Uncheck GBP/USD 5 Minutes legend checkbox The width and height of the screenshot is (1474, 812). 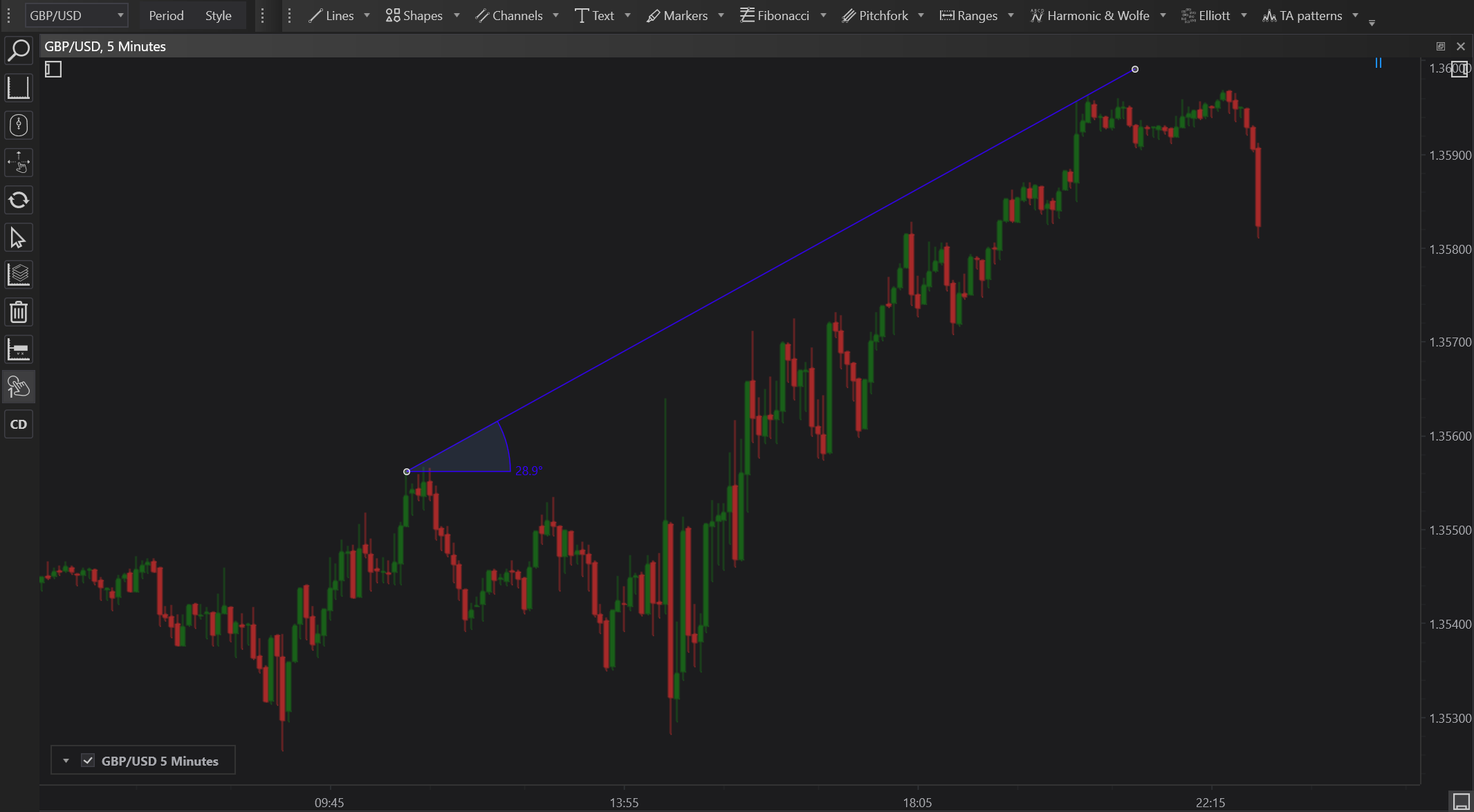click(88, 761)
